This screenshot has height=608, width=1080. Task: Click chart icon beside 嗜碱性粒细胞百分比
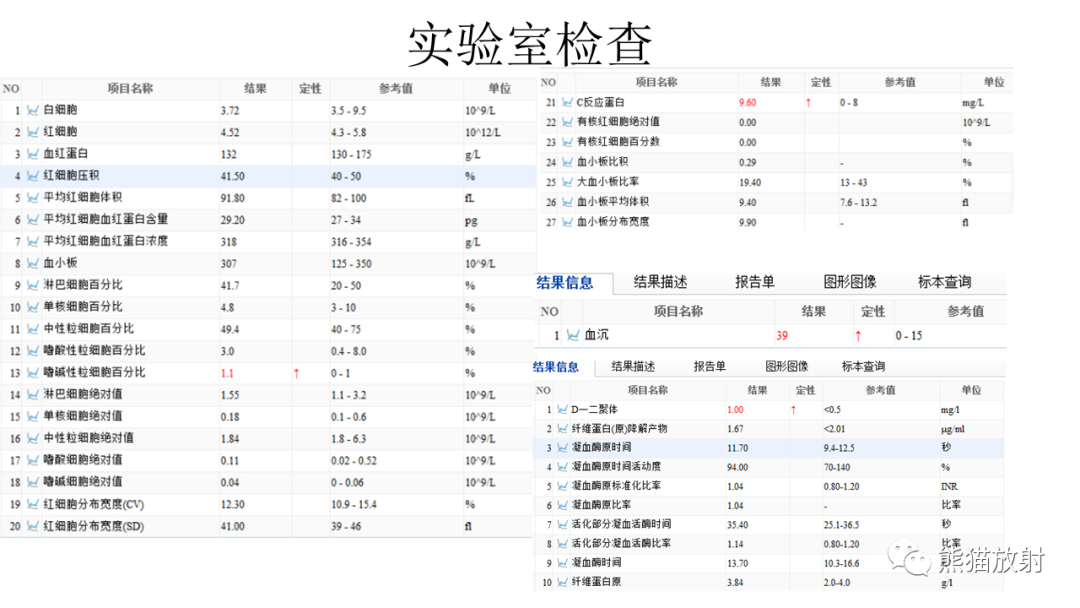(32, 373)
